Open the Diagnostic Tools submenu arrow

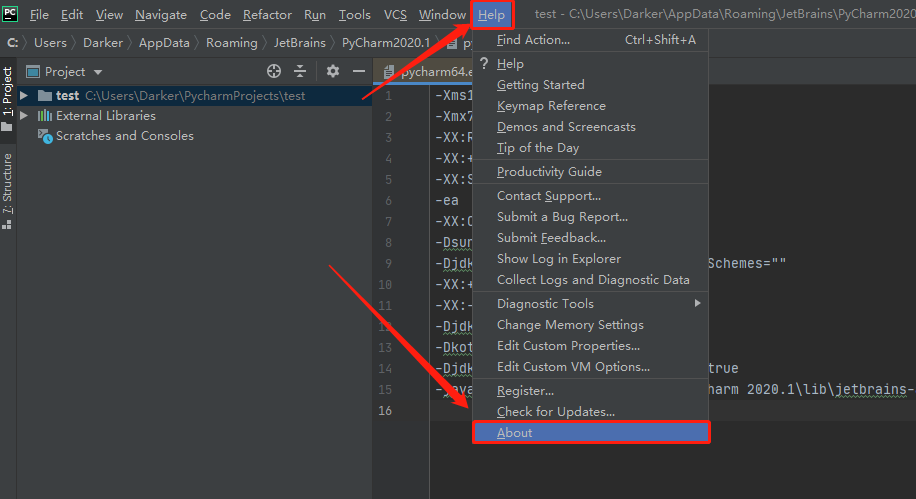coord(697,303)
